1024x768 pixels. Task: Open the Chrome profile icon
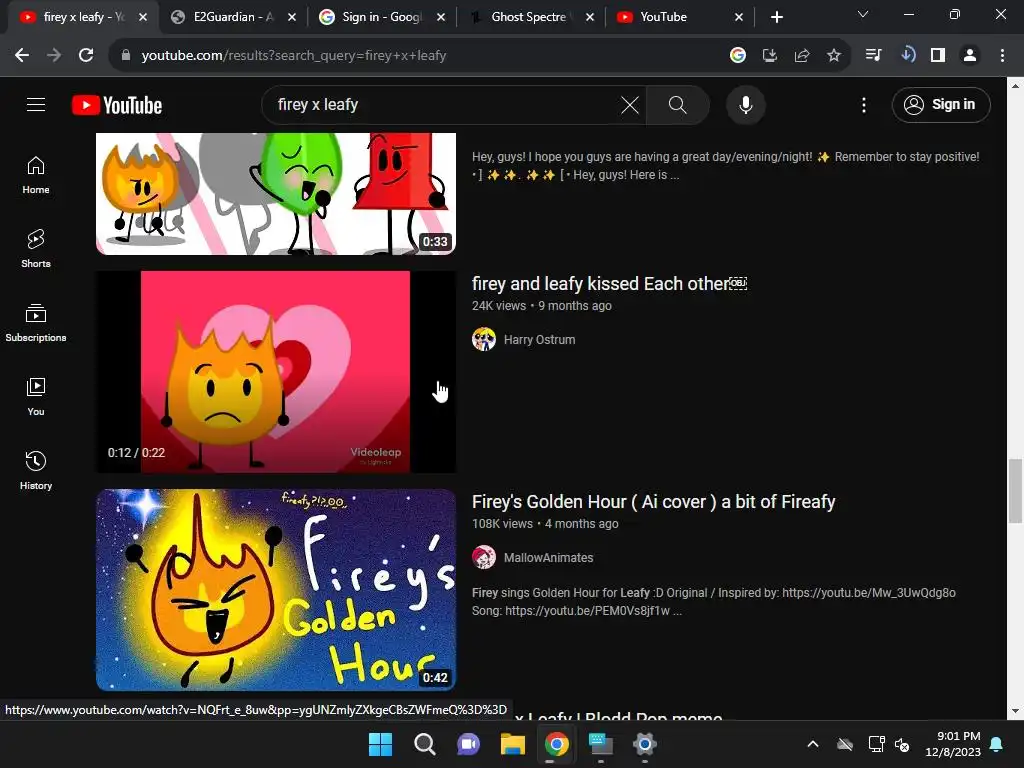[970, 56]
